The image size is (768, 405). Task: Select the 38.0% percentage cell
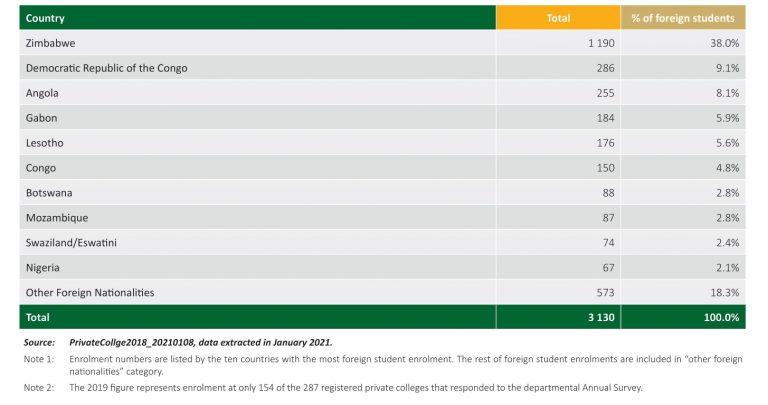pyautogui.click(x=722, y=43)
